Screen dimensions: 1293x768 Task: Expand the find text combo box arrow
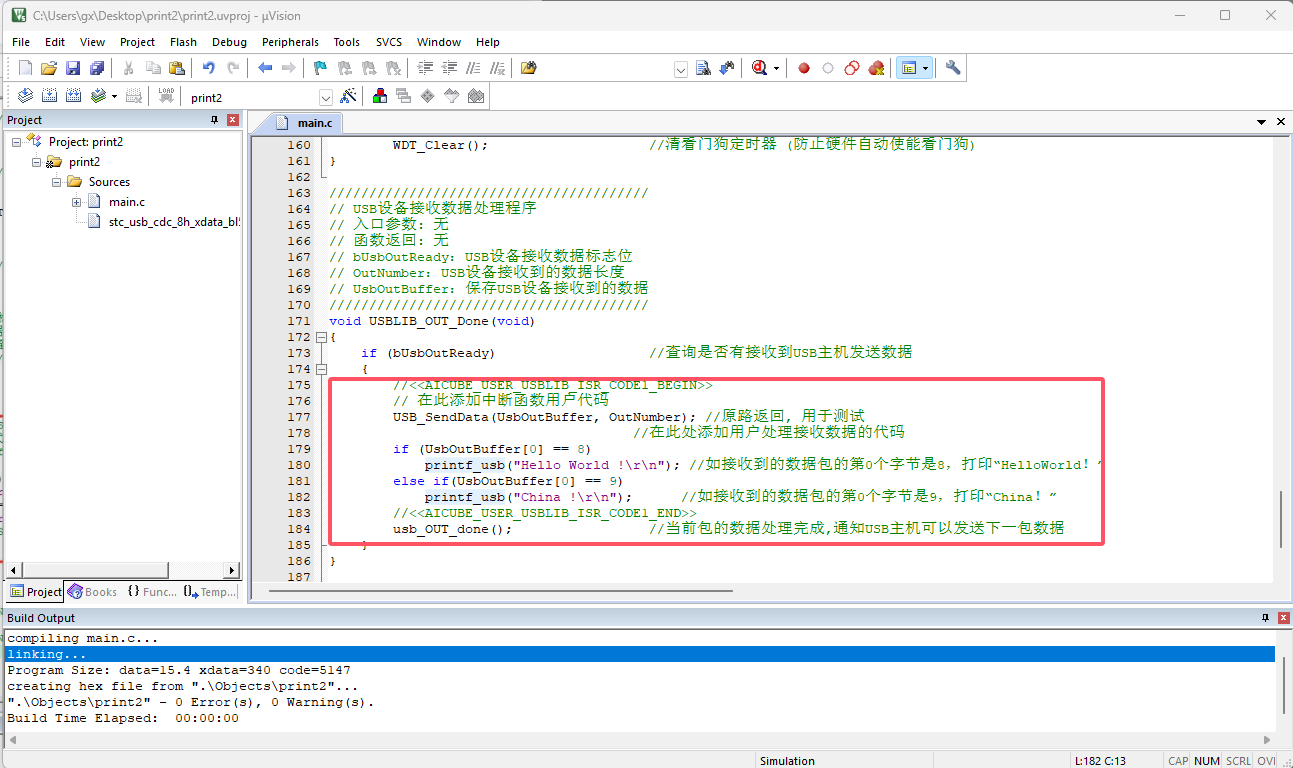(x=681, y=69)
